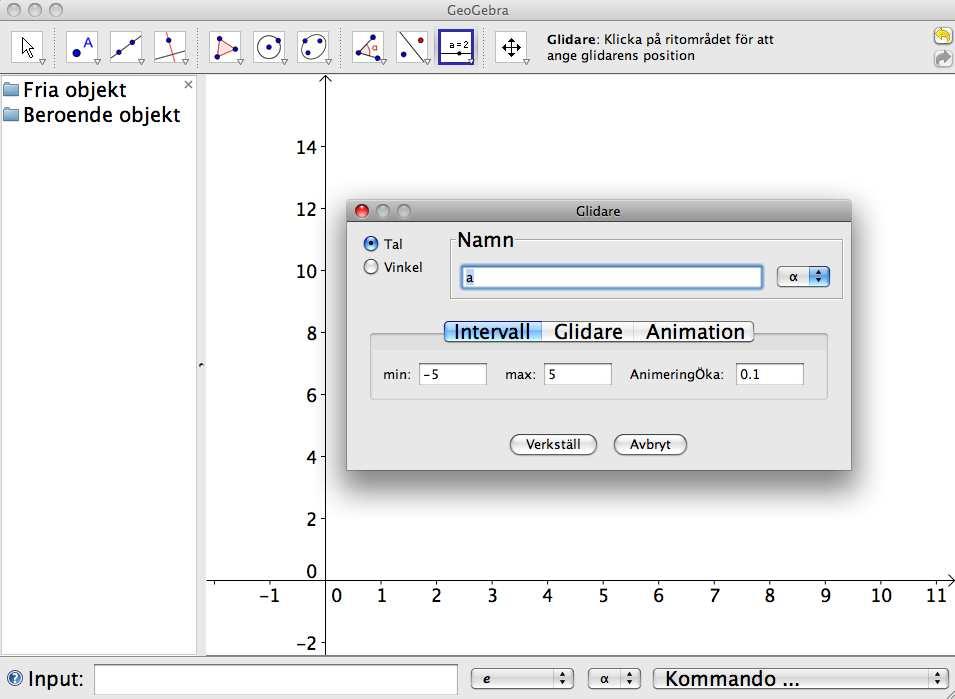Expand the Move drawing pad submenu triangle
This screenshot has width=955, height=699.
click(x=526, y=61)
